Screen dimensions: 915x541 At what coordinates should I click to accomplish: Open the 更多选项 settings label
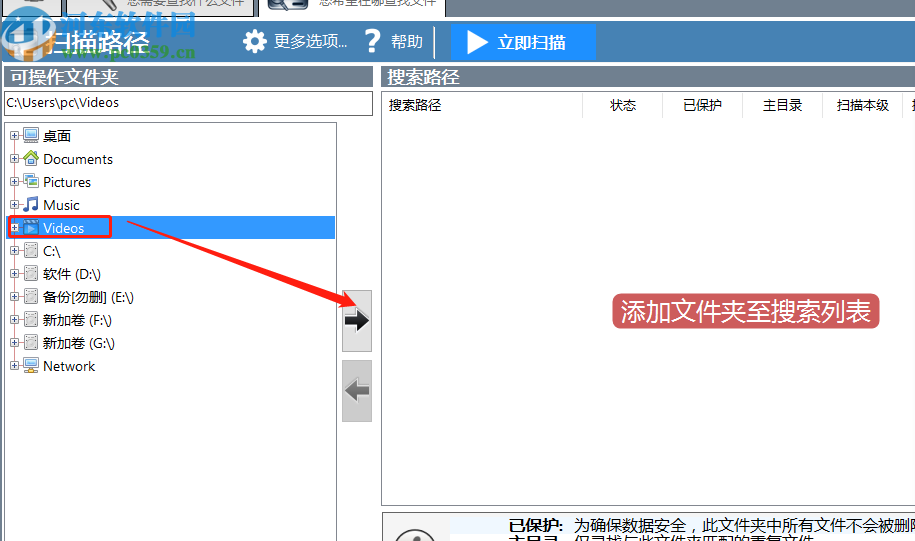(x=310, y=41)
